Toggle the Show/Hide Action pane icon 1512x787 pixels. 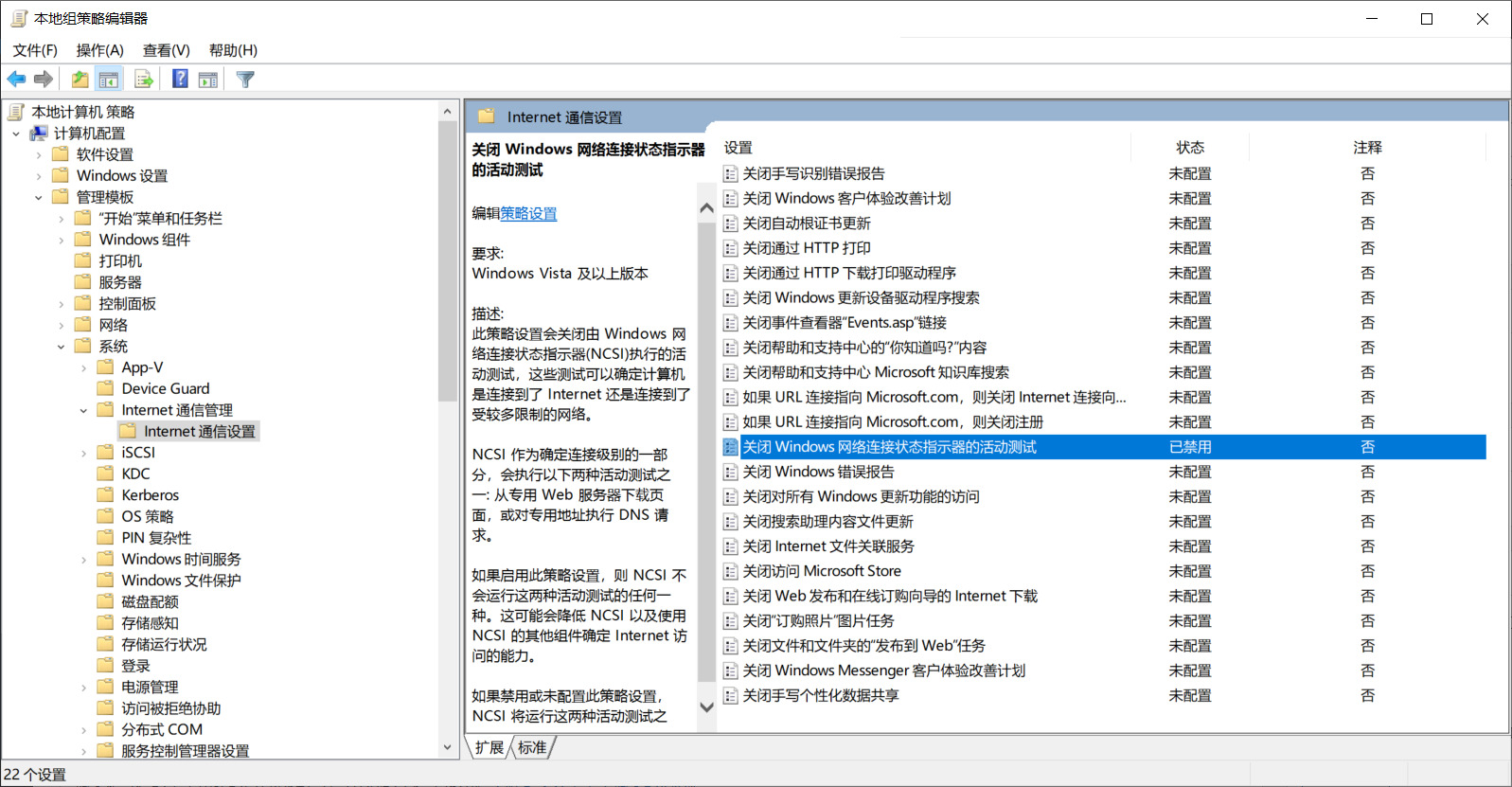tap(208, 80)
